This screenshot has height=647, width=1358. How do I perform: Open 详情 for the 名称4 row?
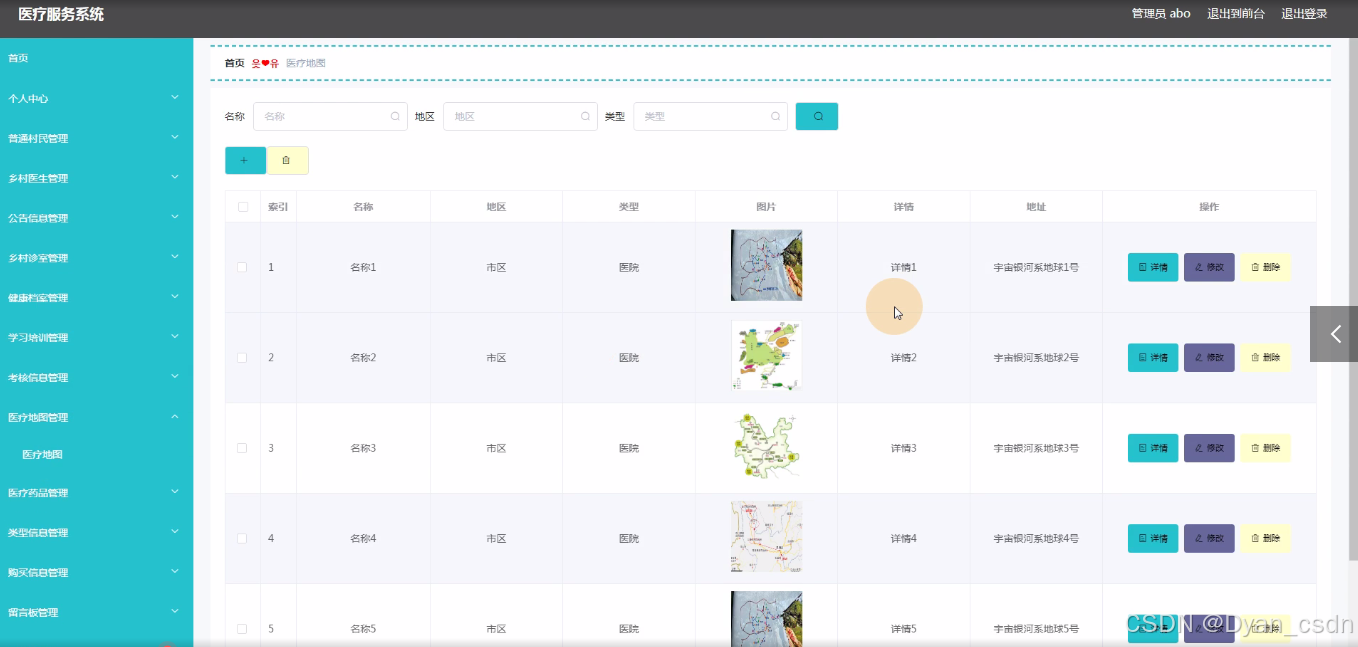pos(1153,538)
